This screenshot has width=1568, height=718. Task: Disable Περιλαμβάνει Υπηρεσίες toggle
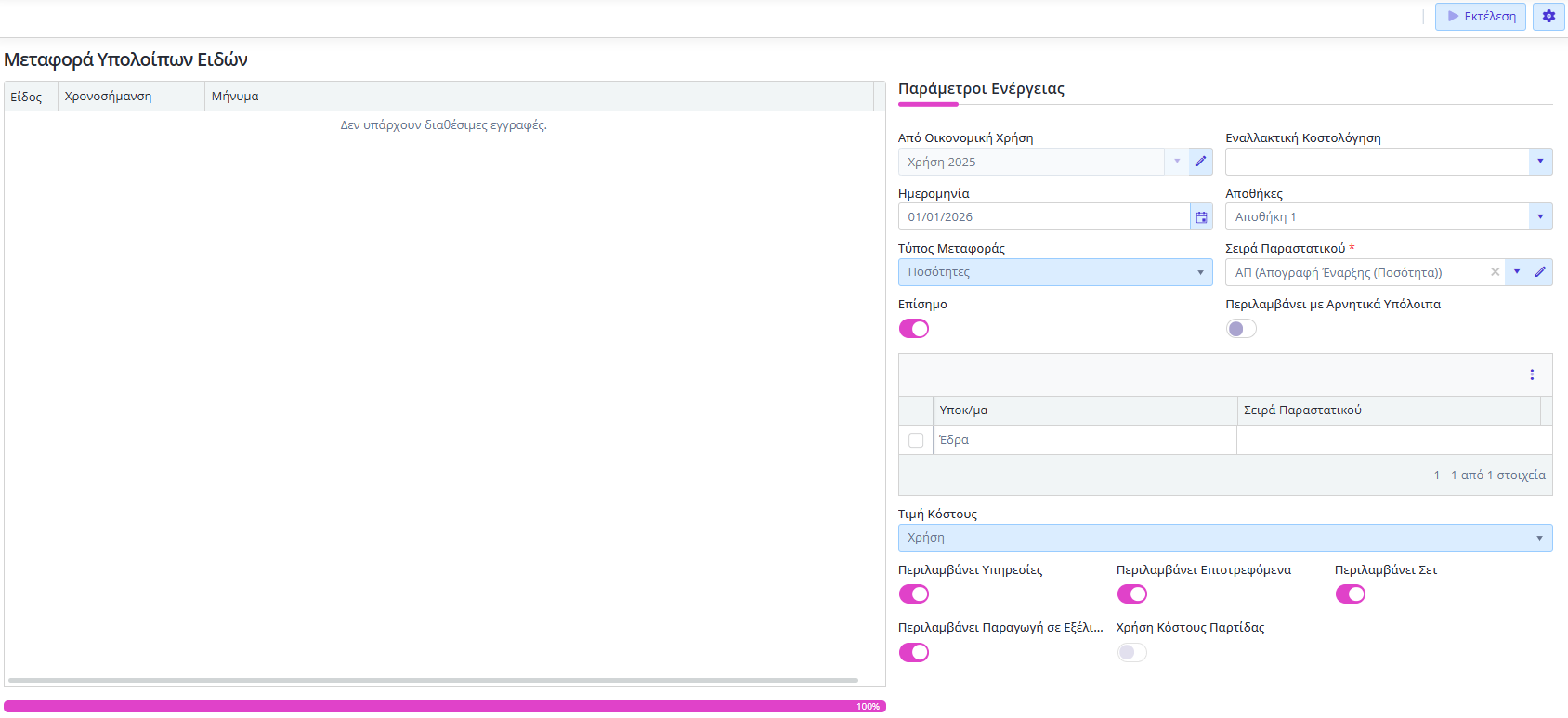coord(914,594)
